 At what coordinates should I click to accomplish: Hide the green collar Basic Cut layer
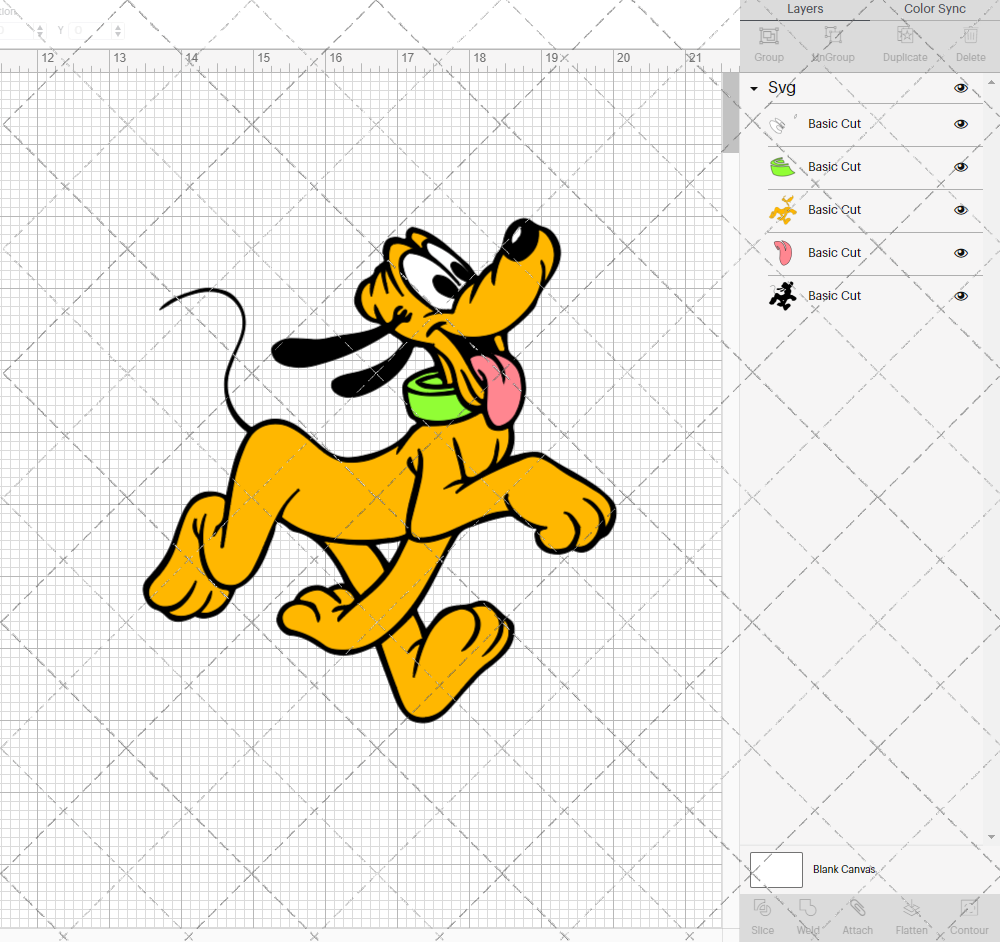tap(960, 167)
